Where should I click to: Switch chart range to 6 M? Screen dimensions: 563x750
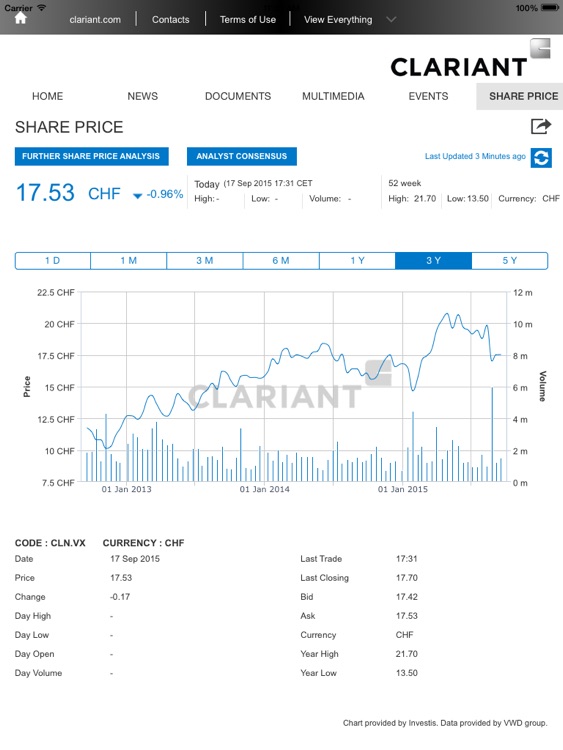[281, 261]
